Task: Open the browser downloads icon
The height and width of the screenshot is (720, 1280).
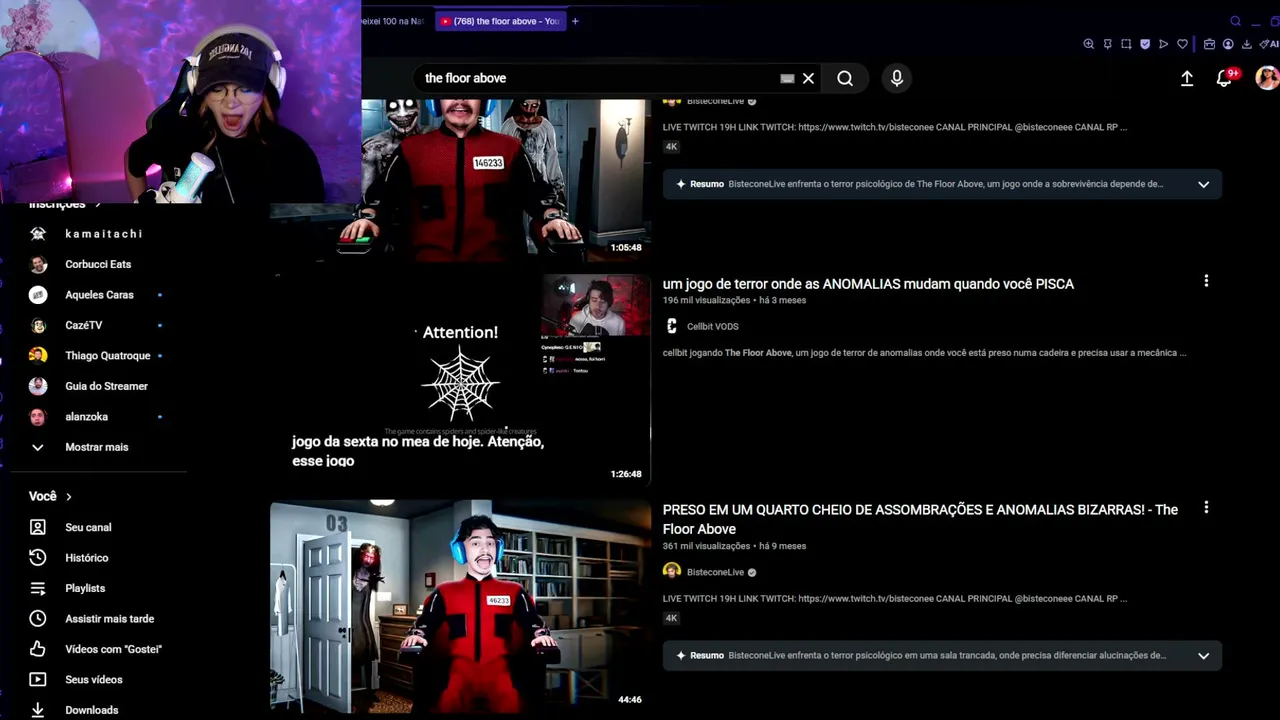Action: point(1246,44)
